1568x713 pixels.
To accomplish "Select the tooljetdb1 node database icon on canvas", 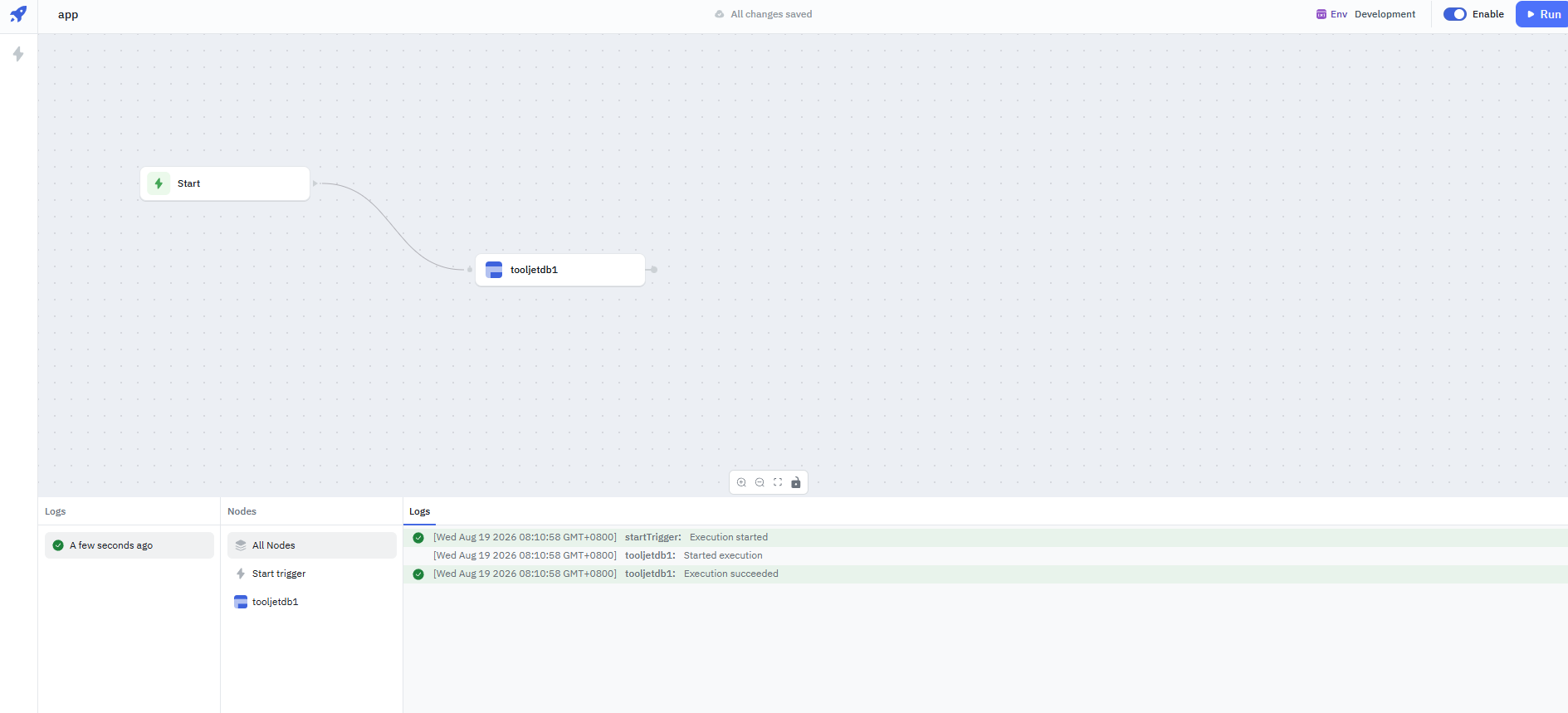I will [494, 270].
